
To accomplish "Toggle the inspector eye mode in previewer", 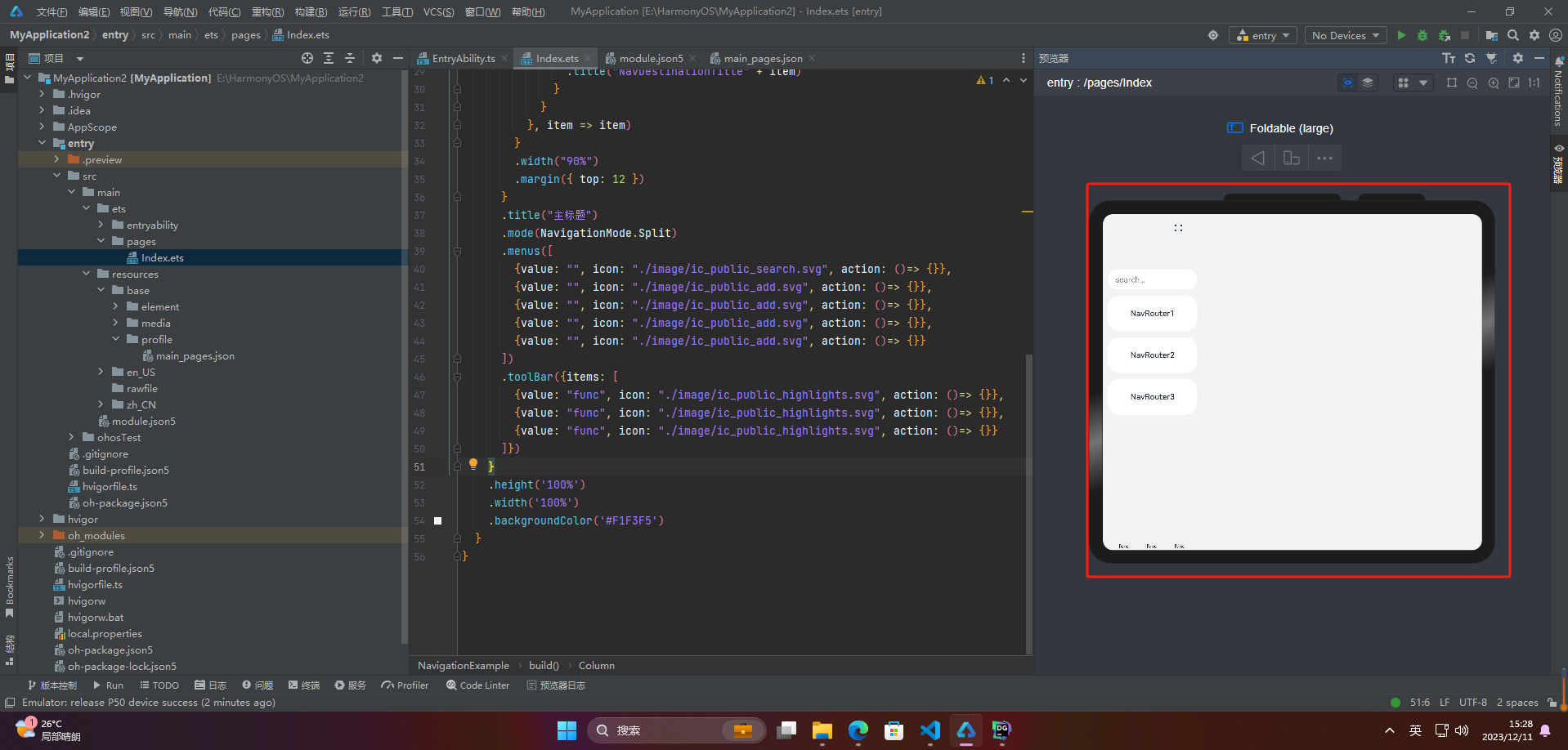I will tap(1347, 83).
